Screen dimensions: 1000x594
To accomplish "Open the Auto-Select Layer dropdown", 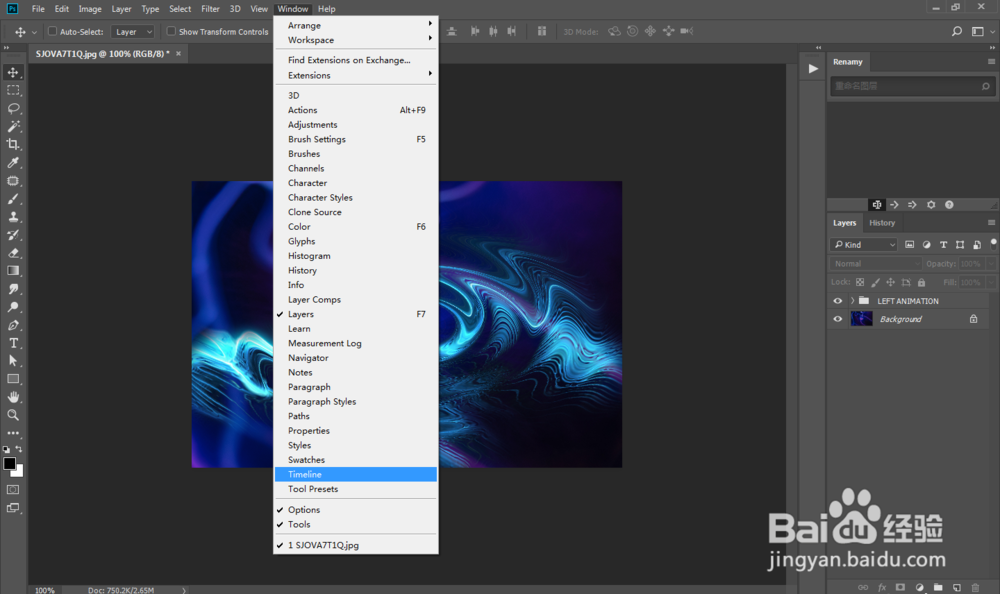I will [133, 31].
